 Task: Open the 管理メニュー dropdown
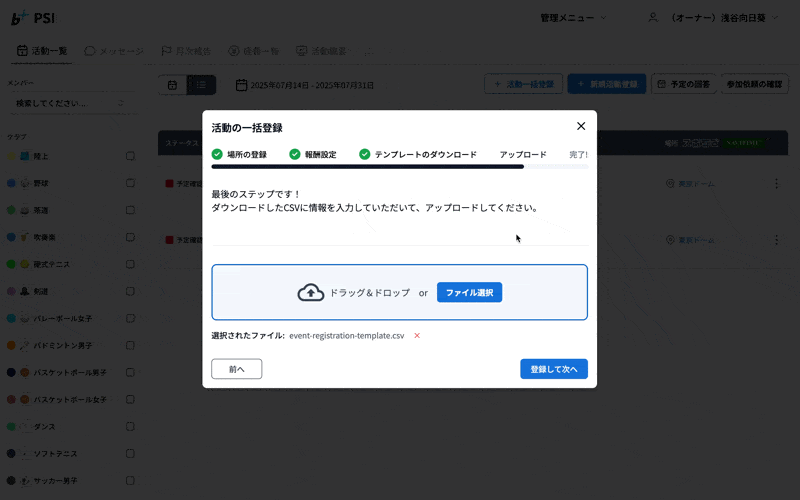tap(573, 18)
